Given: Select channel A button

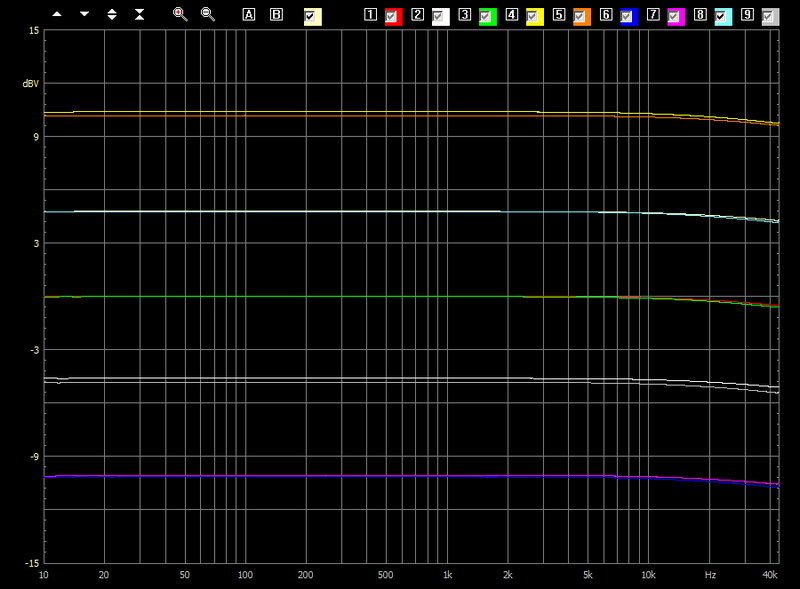Looking at the screenshot, I should click(248, 14).
